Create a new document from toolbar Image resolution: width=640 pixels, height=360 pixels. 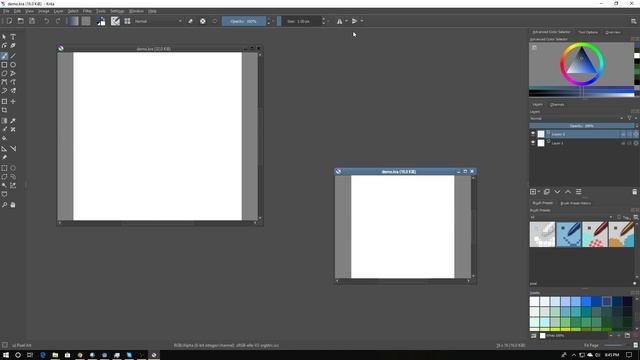pos(9,21)
